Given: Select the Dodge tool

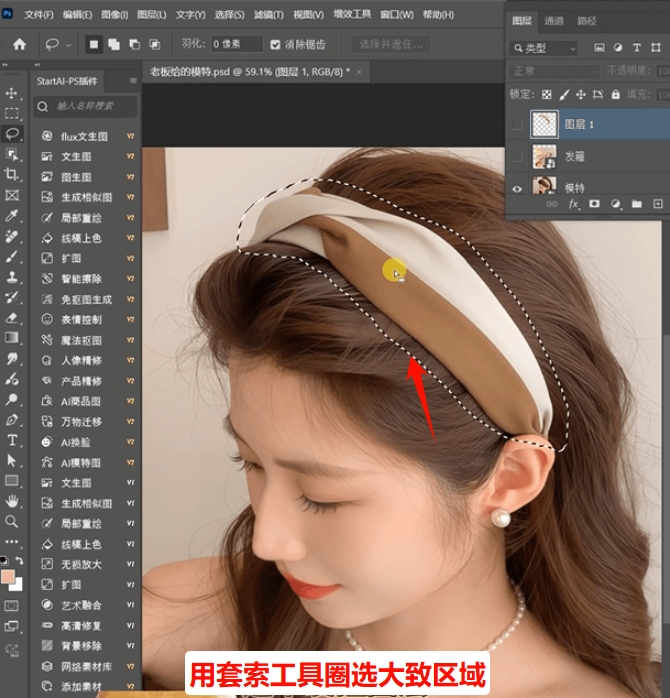Looking at the screenshot, I should [12, 399].
